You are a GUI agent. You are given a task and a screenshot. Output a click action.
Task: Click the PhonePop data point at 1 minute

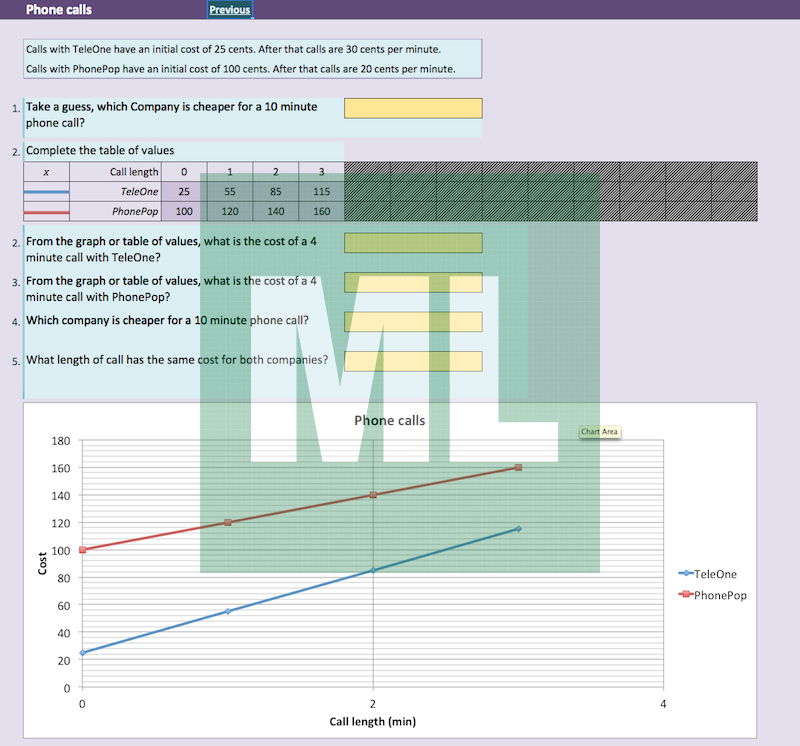(x=228, y=522)
